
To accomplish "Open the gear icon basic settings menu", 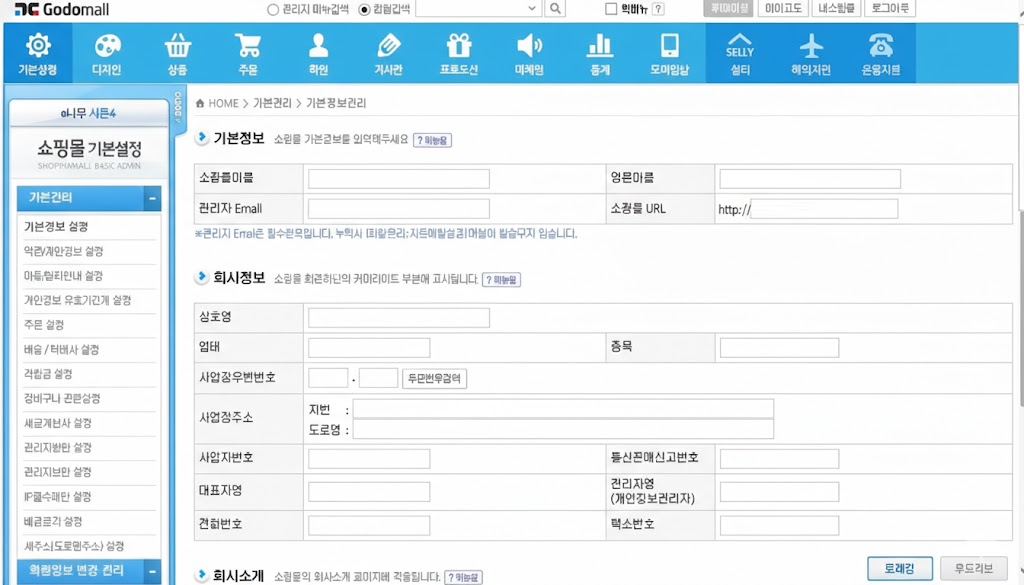I will click(37, 54).
